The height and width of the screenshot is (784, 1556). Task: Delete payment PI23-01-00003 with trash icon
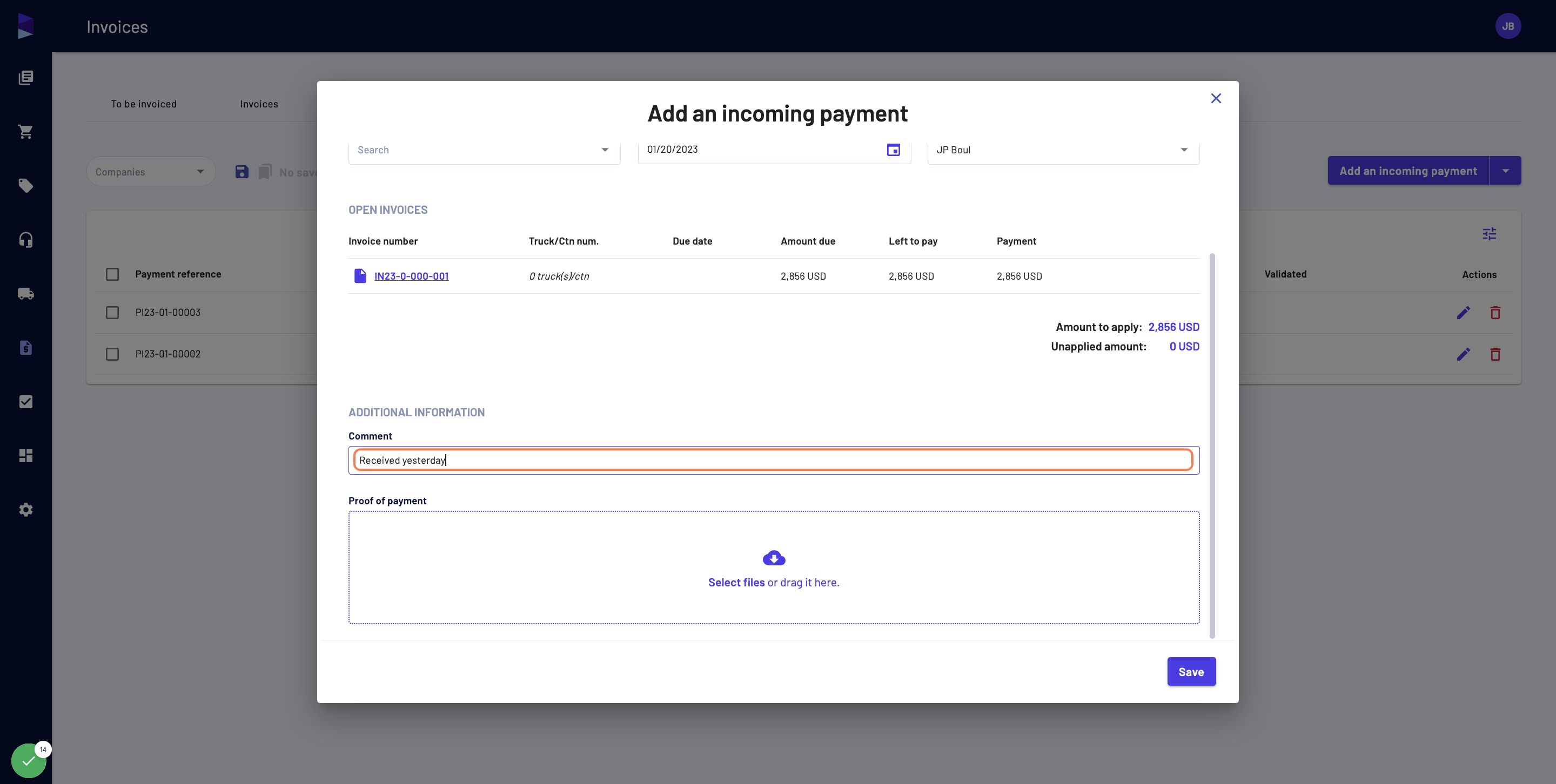pos(1495,313)
